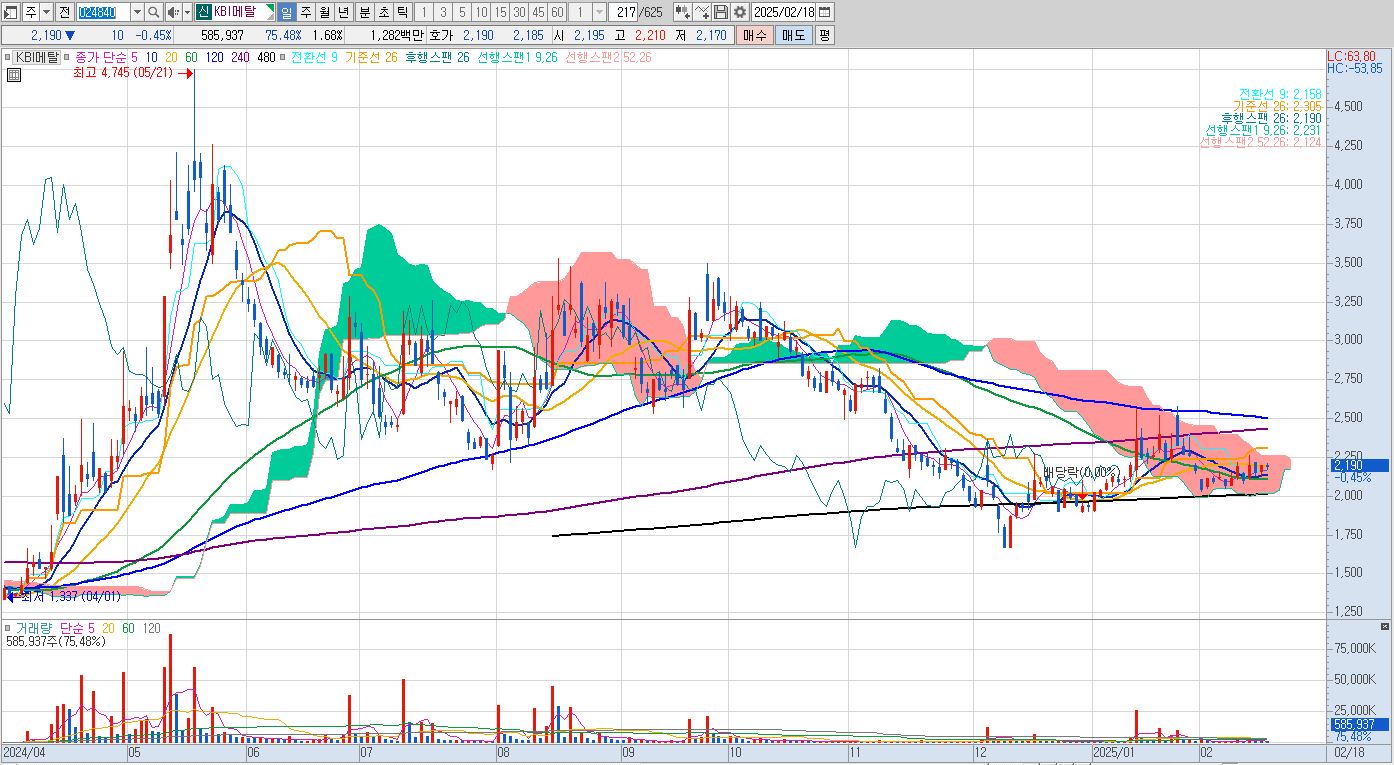Click the 초 seconds period button
Image resolution: width=1394 pixels, height=765 pixels.
pyautogui.click(x=382, y=12)
